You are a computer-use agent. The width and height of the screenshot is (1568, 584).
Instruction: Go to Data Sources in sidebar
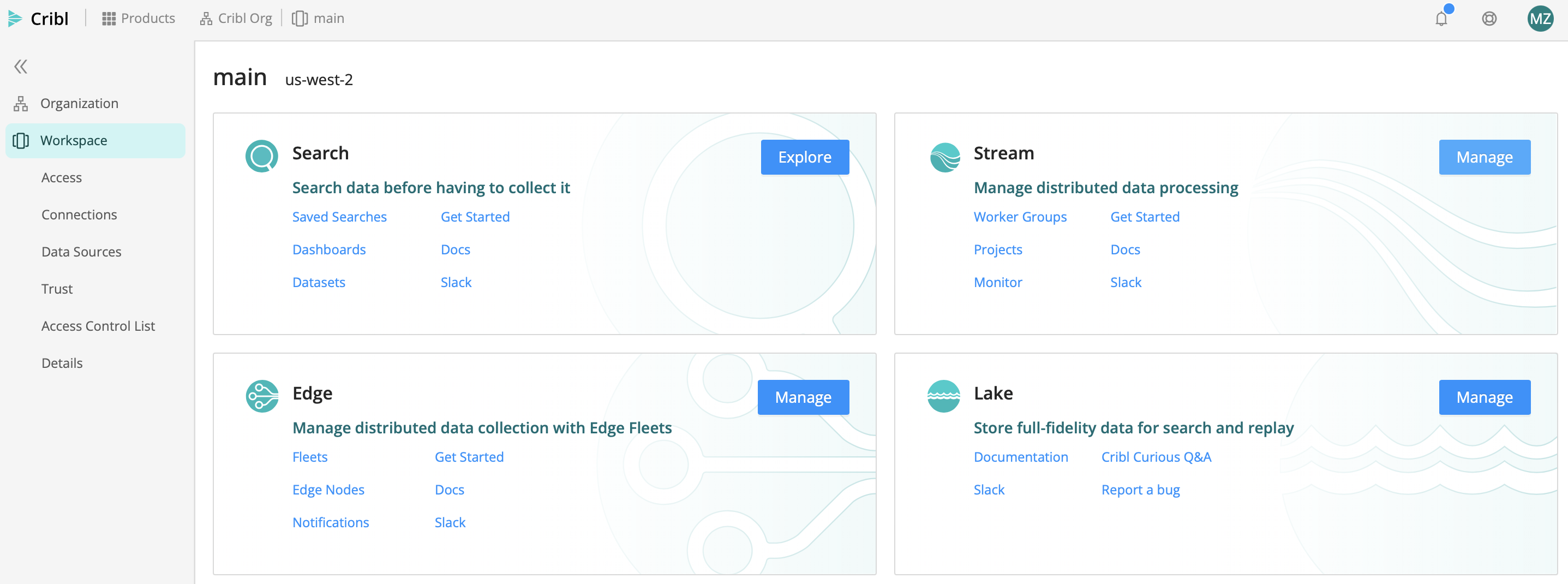pos(81,252)
